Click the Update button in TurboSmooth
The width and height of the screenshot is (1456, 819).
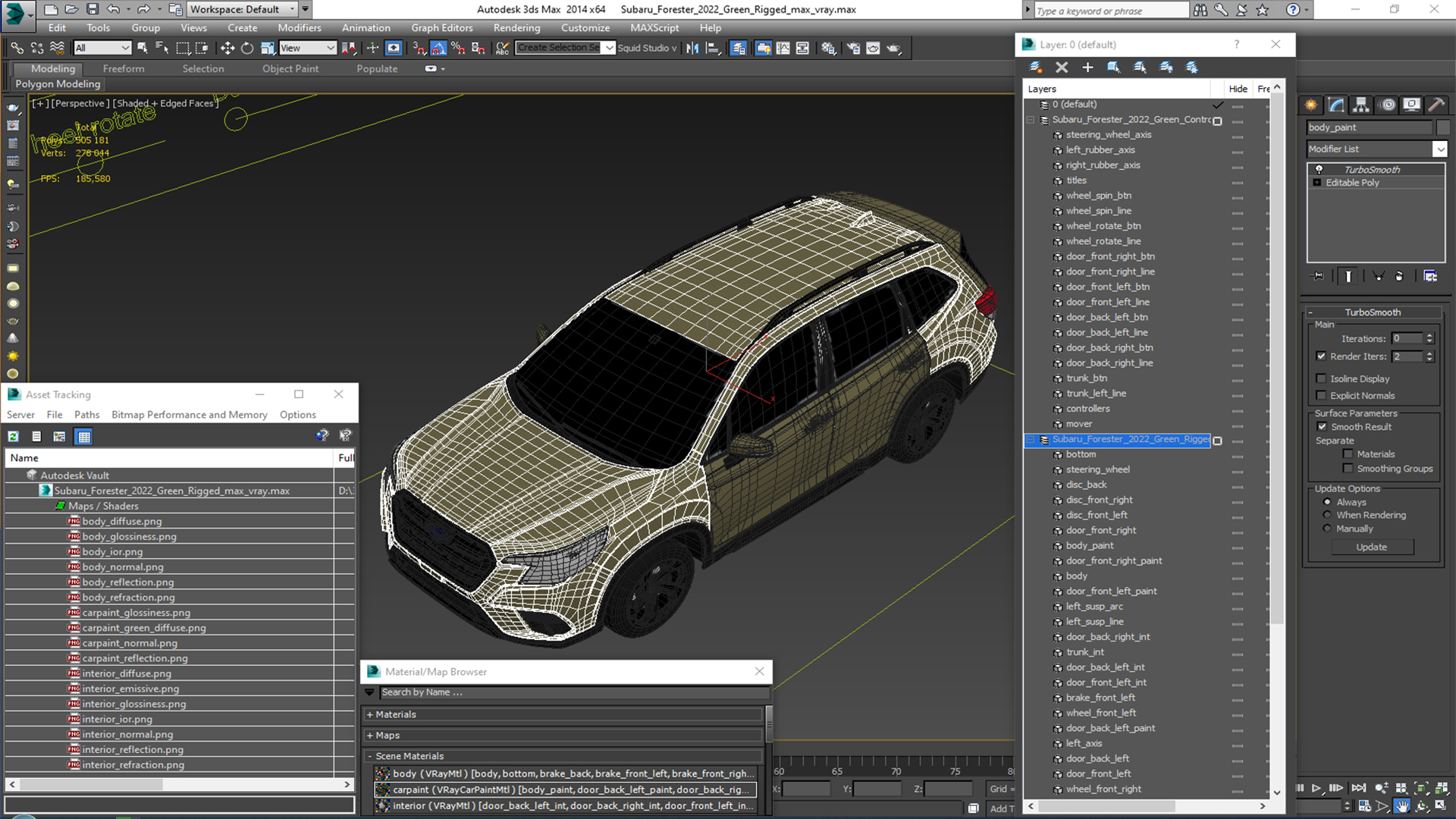point(1372,547)
